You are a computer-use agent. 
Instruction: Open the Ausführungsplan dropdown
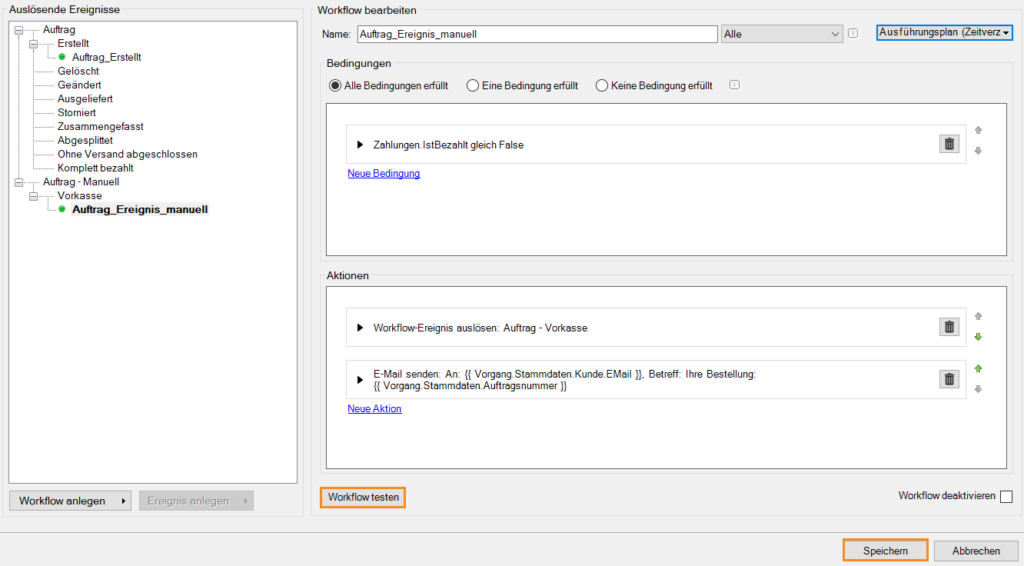[944, 33]
